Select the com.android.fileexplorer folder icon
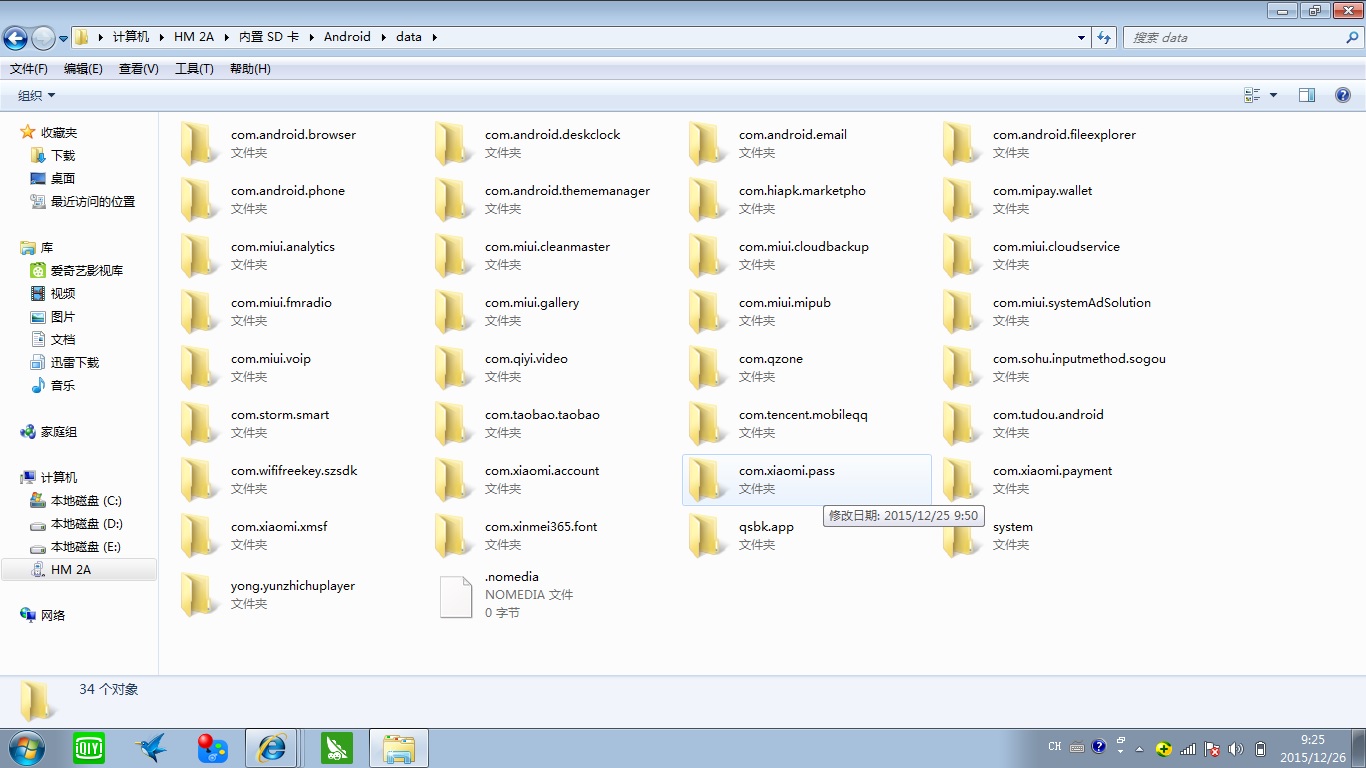 962,143
